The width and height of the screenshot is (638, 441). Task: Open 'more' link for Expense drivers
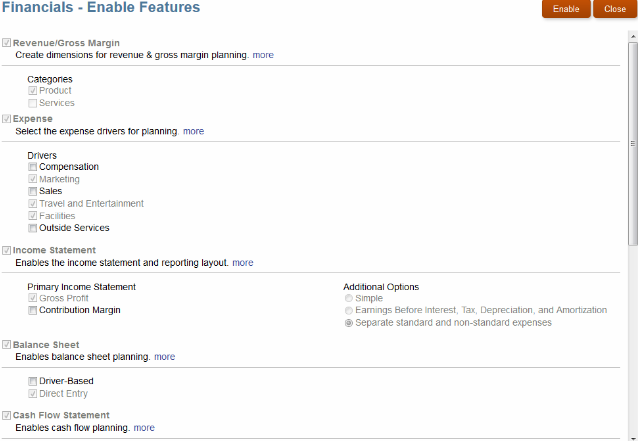(x=193, y=131)
